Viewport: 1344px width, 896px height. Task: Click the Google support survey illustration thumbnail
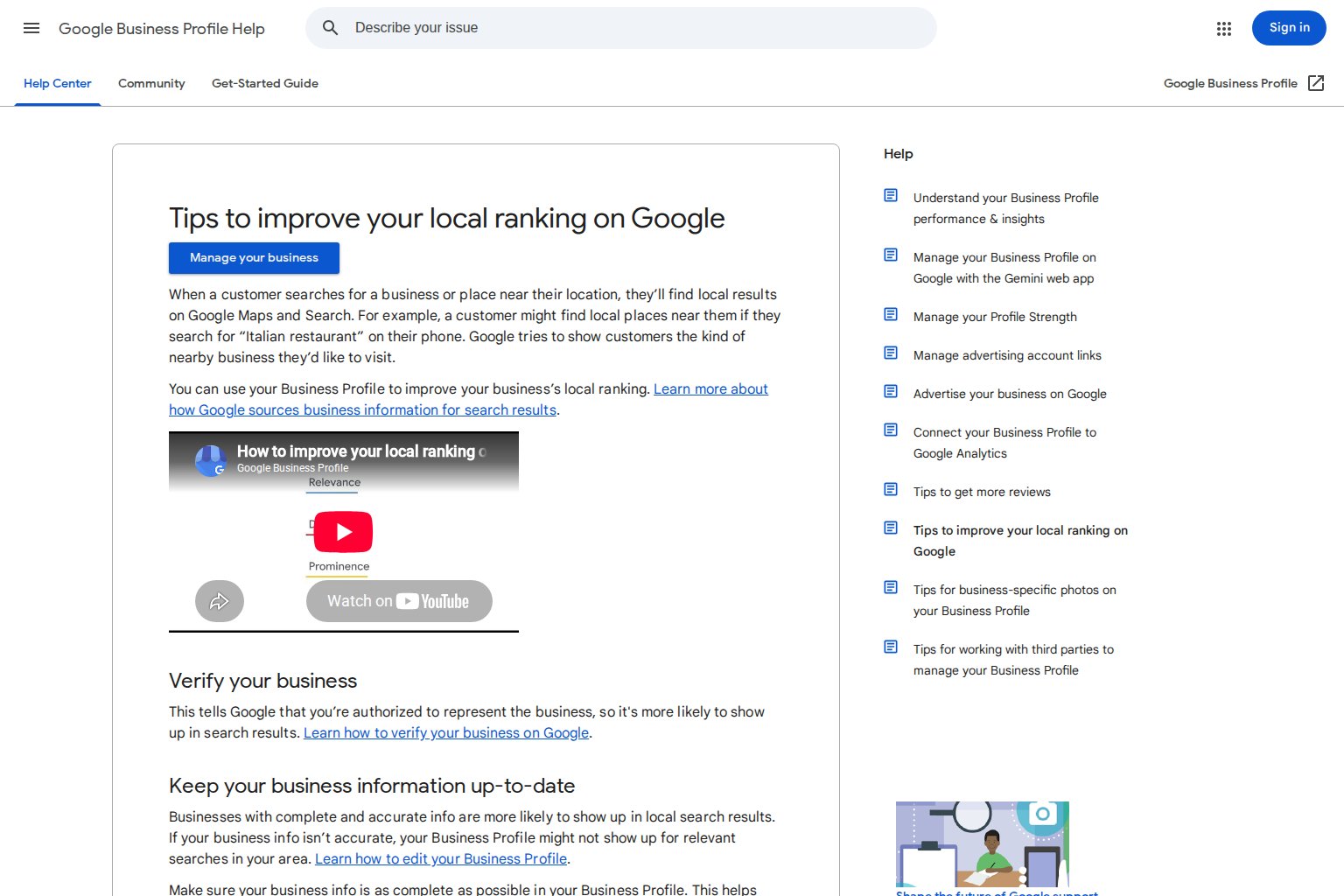click(x=983, y=844)
